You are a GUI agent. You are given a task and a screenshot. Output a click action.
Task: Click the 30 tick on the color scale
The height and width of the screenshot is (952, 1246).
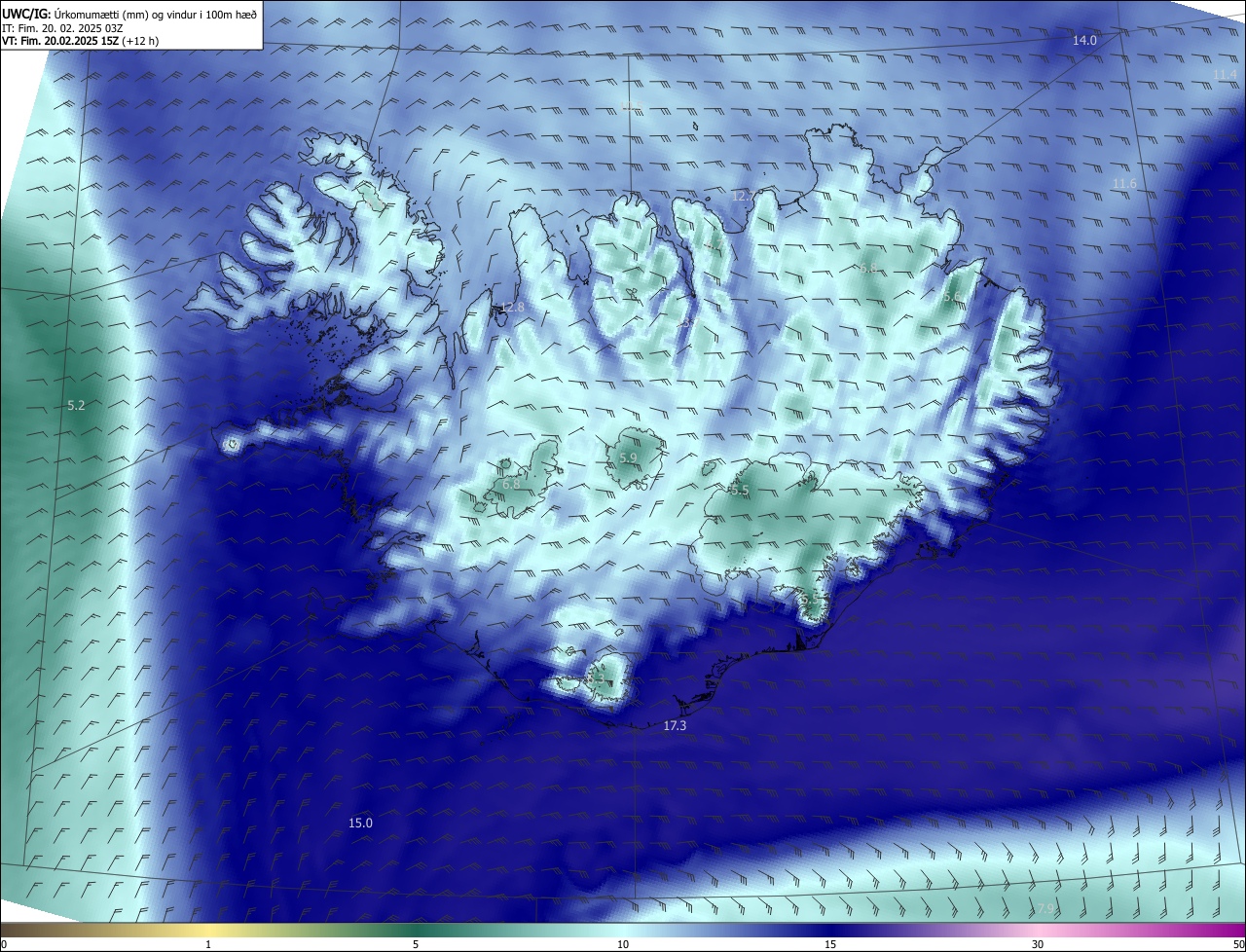click(x=1038, y=944)
